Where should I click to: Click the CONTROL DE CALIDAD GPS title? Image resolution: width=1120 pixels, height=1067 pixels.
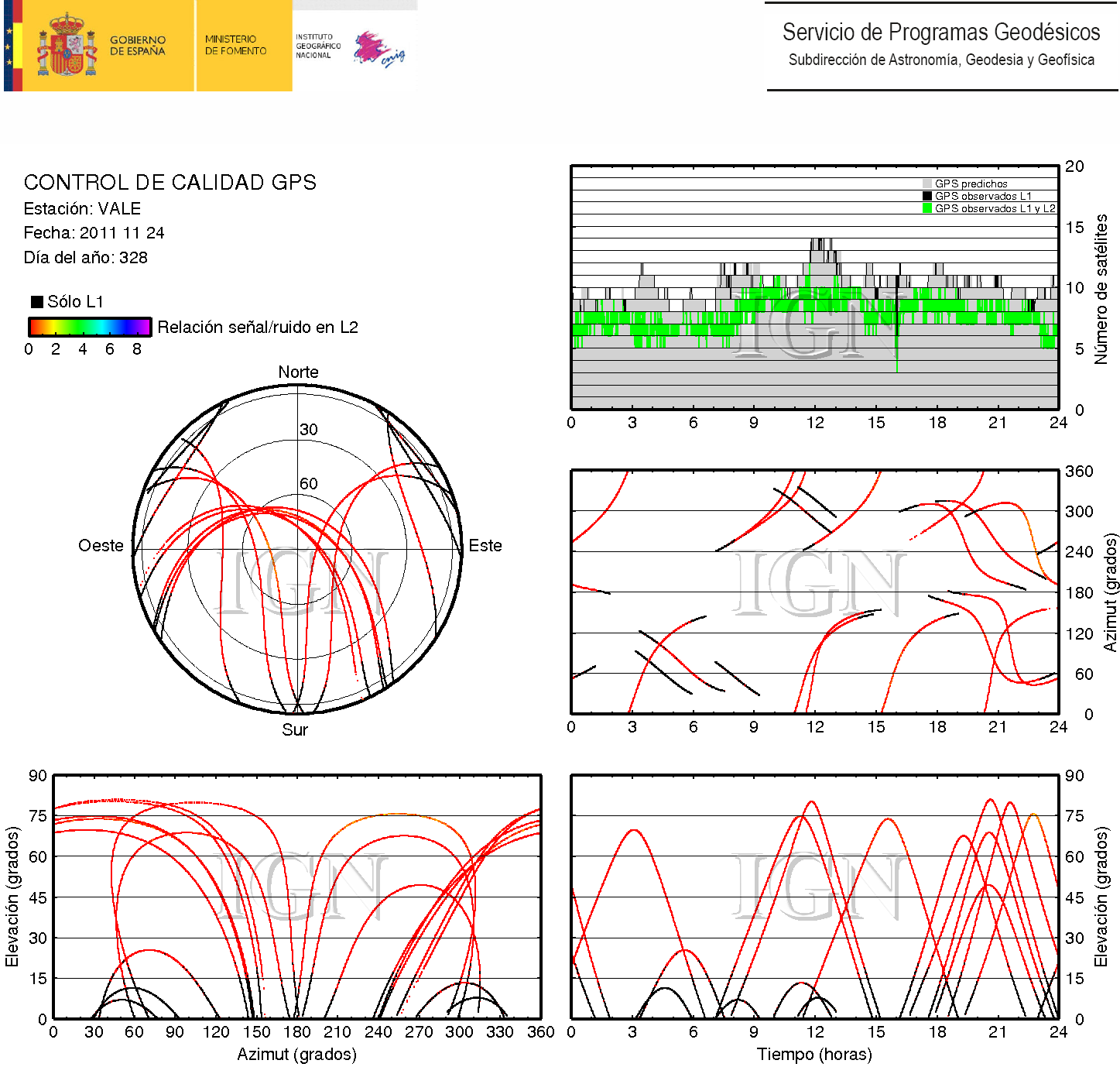[x=170, y=183]
